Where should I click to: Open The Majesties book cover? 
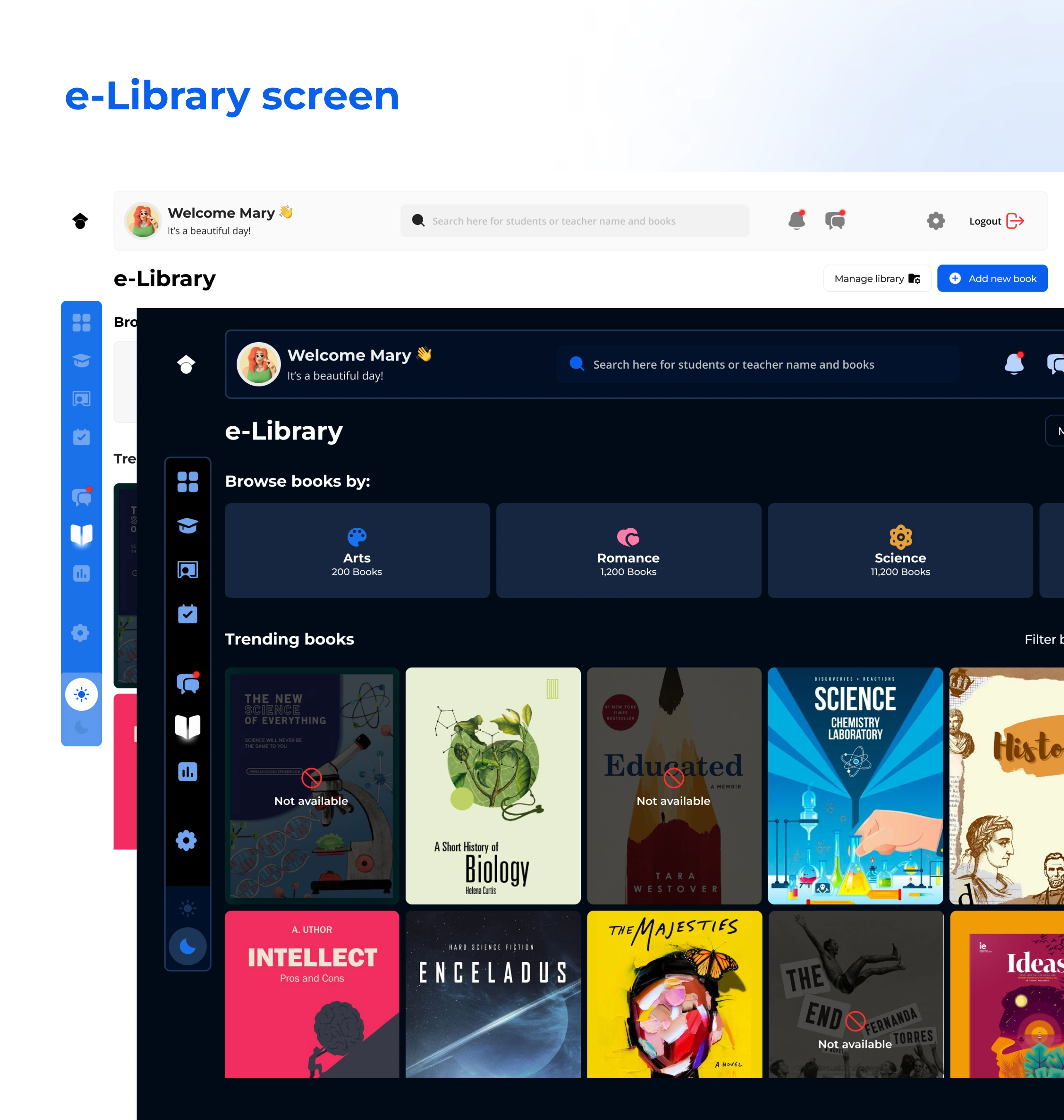[674, 994]
